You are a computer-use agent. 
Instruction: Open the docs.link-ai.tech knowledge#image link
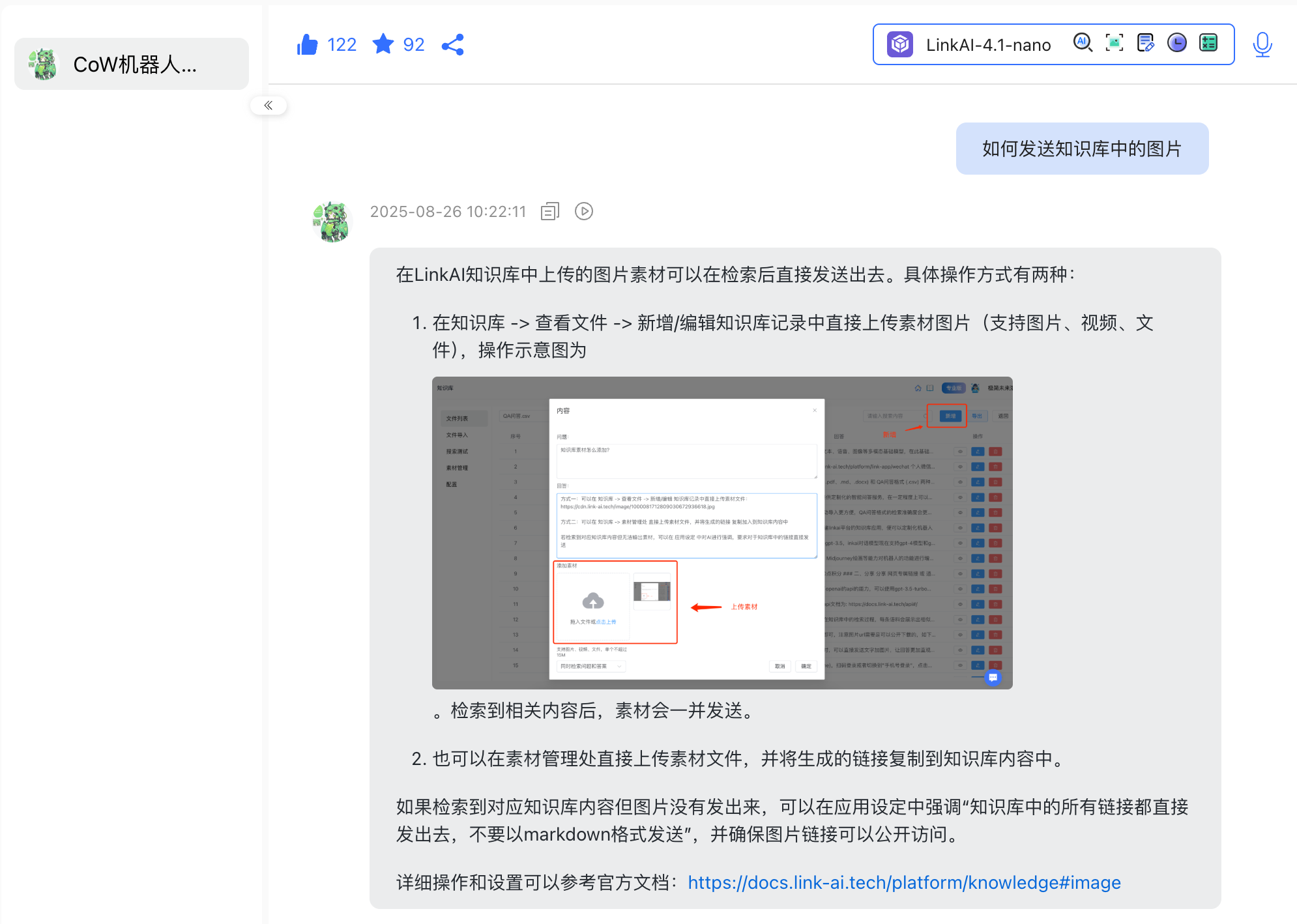tap(904, 882)
